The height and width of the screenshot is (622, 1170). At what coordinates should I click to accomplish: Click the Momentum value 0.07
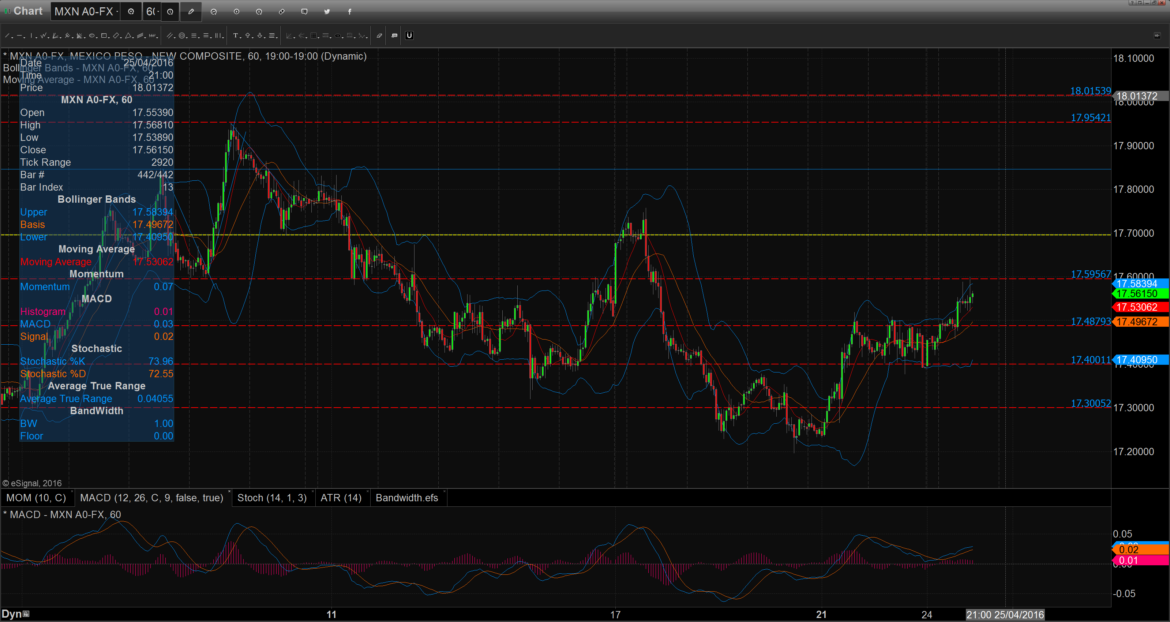(164, 286)
